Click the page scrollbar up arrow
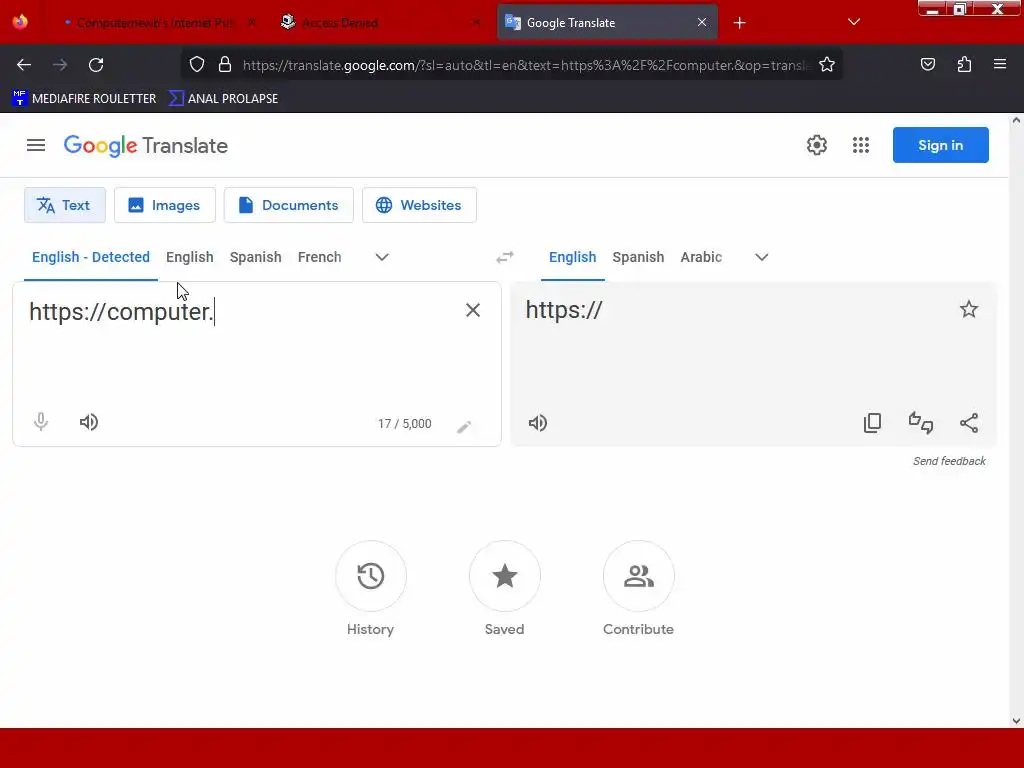The width and height of the screenshot is (1024, 768). (x=1016, y=120)
